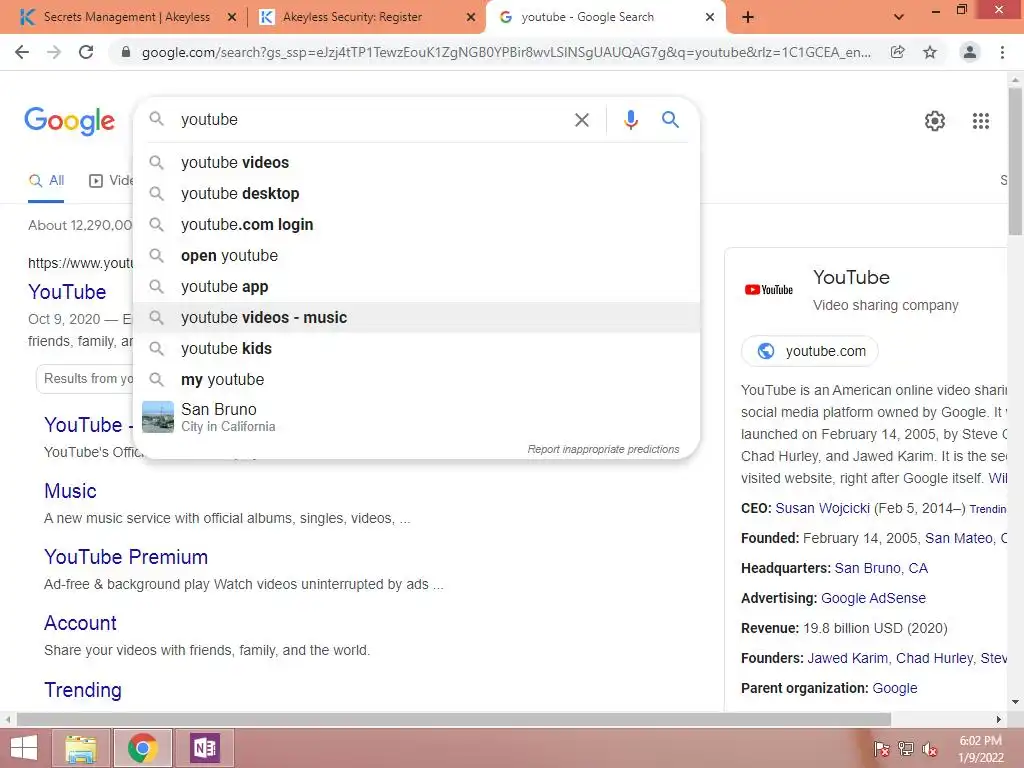The image size is (1024, 768).
Task: Start voice search with microphone
Action: tap(630, 120)
